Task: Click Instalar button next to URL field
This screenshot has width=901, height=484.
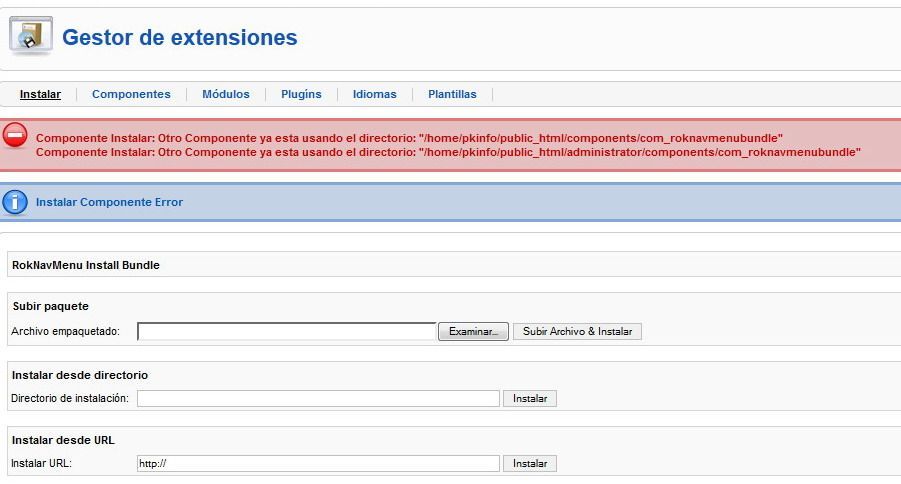Action: pos(530,463)
